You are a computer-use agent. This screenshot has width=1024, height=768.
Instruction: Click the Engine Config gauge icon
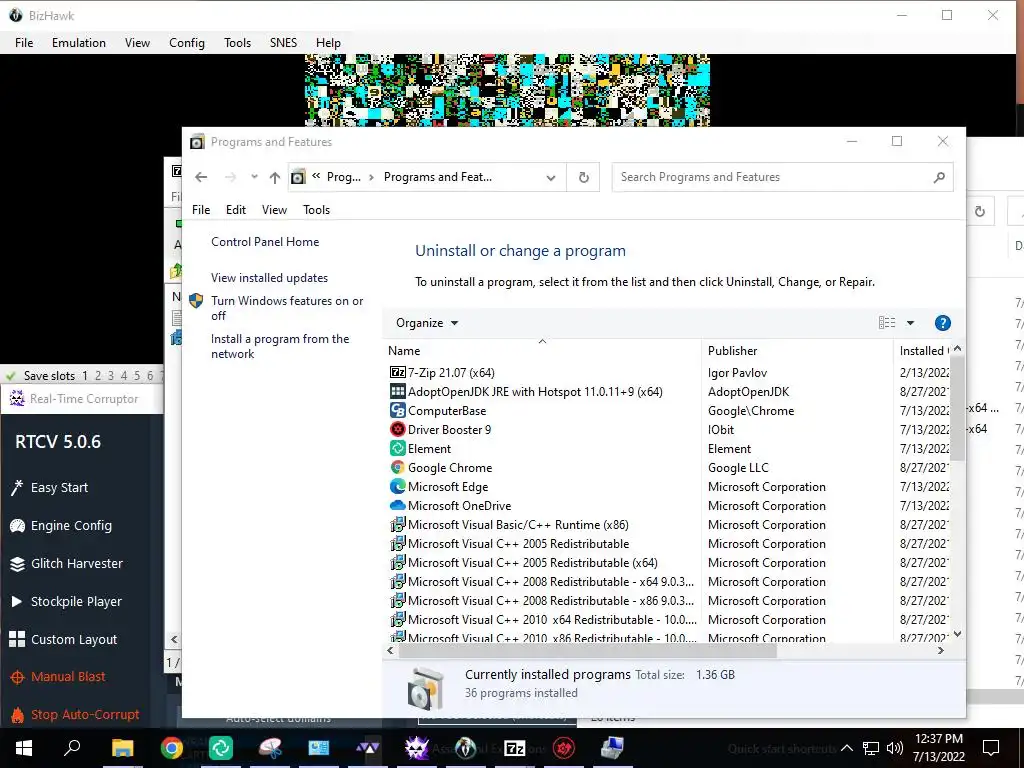[x=17, y=526]
